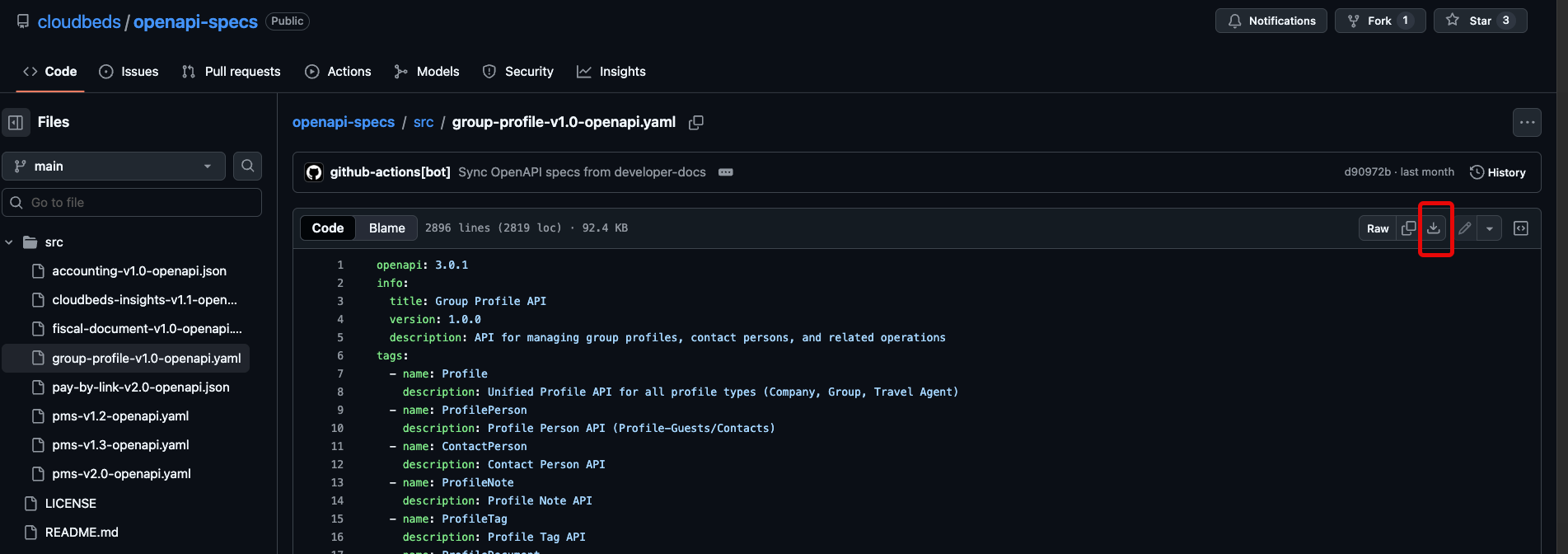This screenshot has width=1568, height=554.
Task: Click line 'title: Group Profile API'
Action: pos(468,301)
